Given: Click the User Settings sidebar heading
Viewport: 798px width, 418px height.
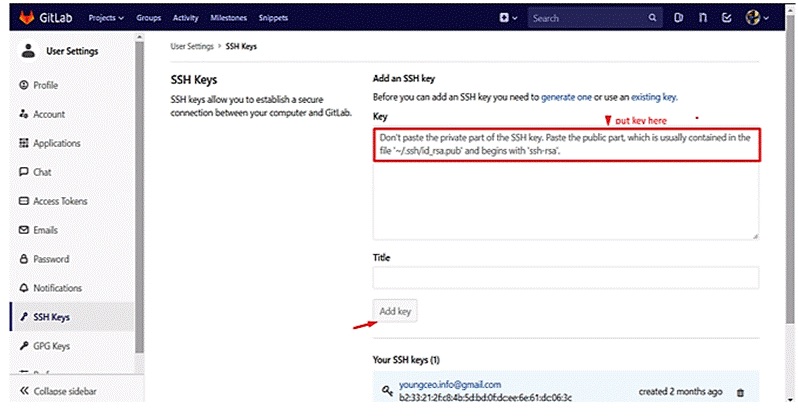Looking at the screenshot, I should 72,51.
